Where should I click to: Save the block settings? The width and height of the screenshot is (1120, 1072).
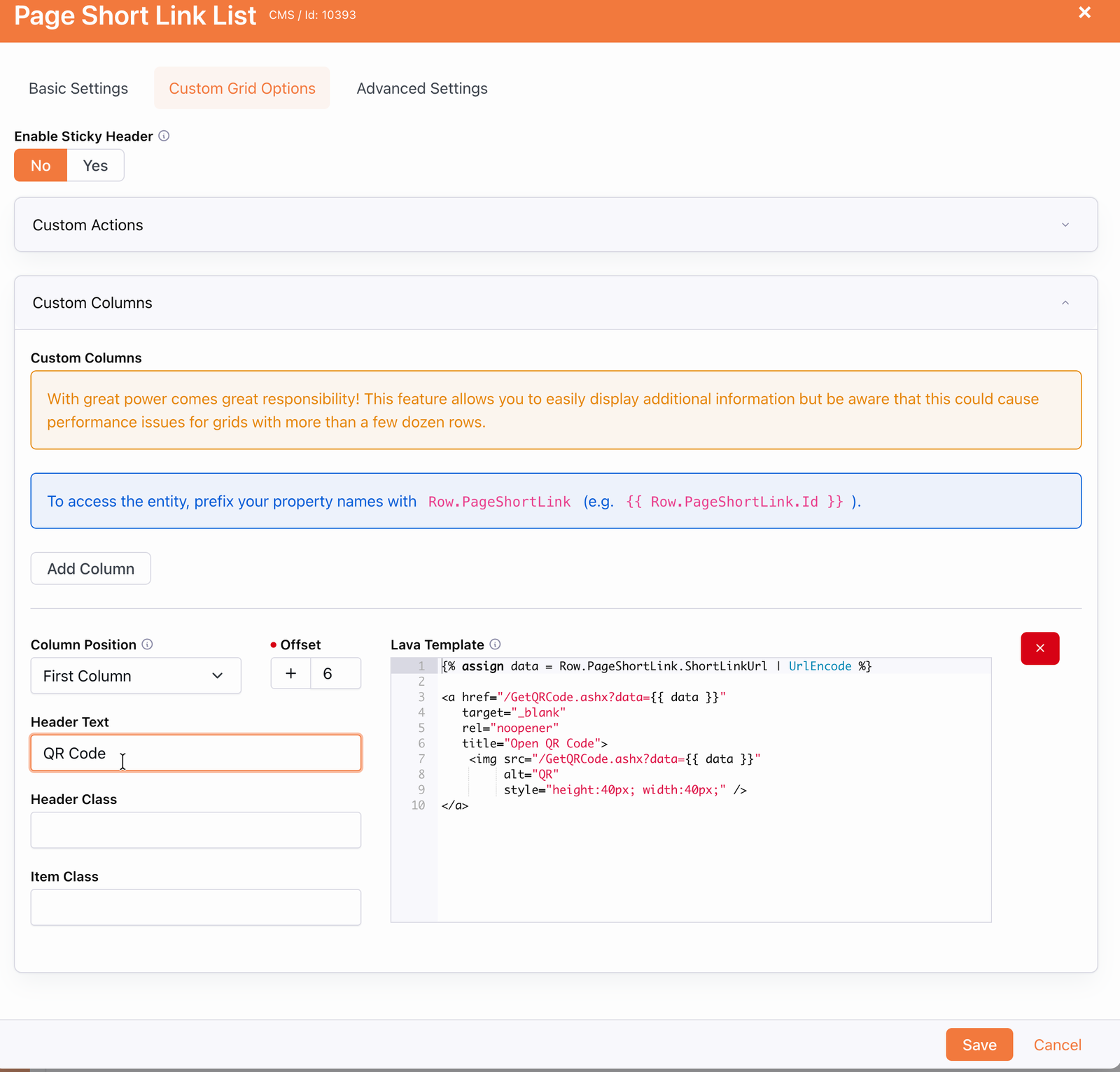tap(979, 1045)
